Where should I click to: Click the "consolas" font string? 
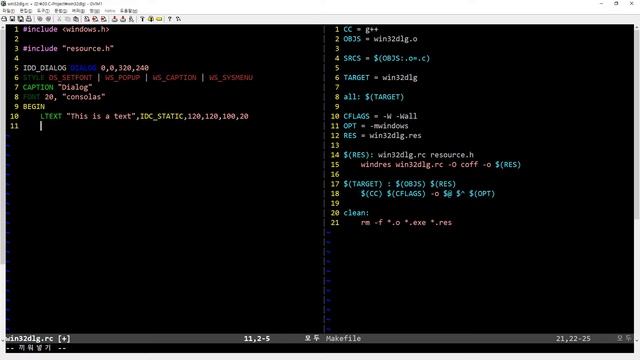[84, 97]
